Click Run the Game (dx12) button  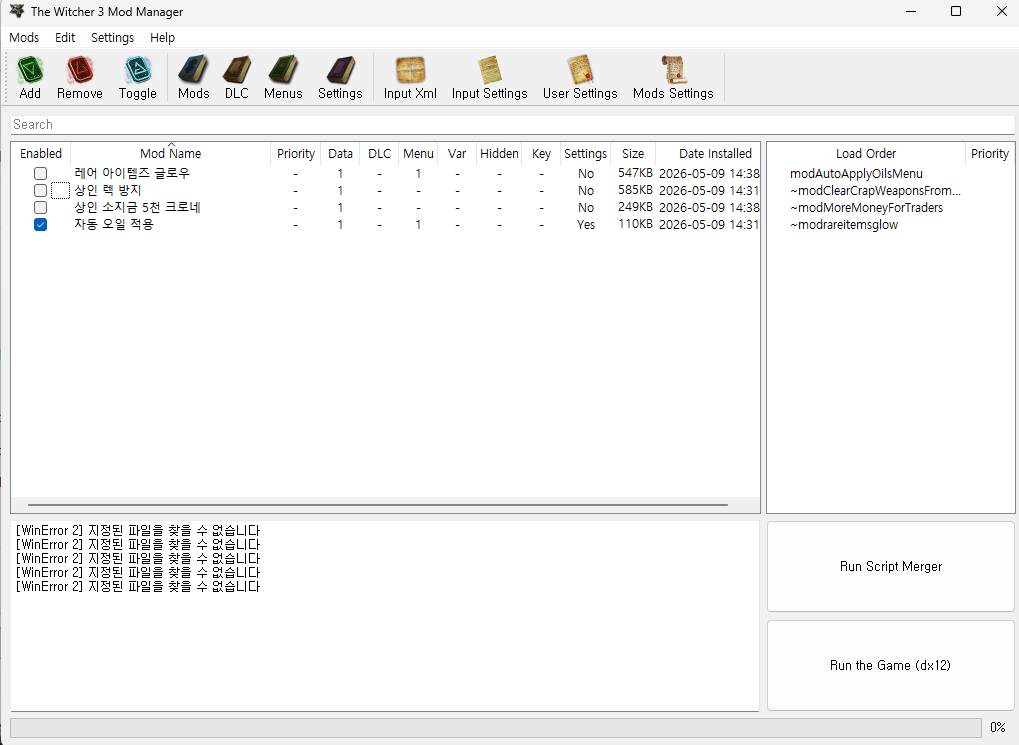tap(890, 665)
